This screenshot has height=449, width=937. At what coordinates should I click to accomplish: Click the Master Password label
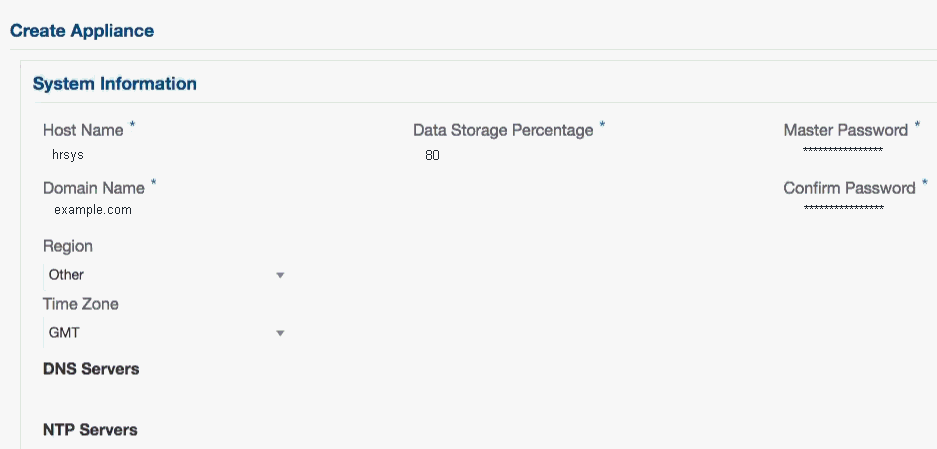(845, 130)
